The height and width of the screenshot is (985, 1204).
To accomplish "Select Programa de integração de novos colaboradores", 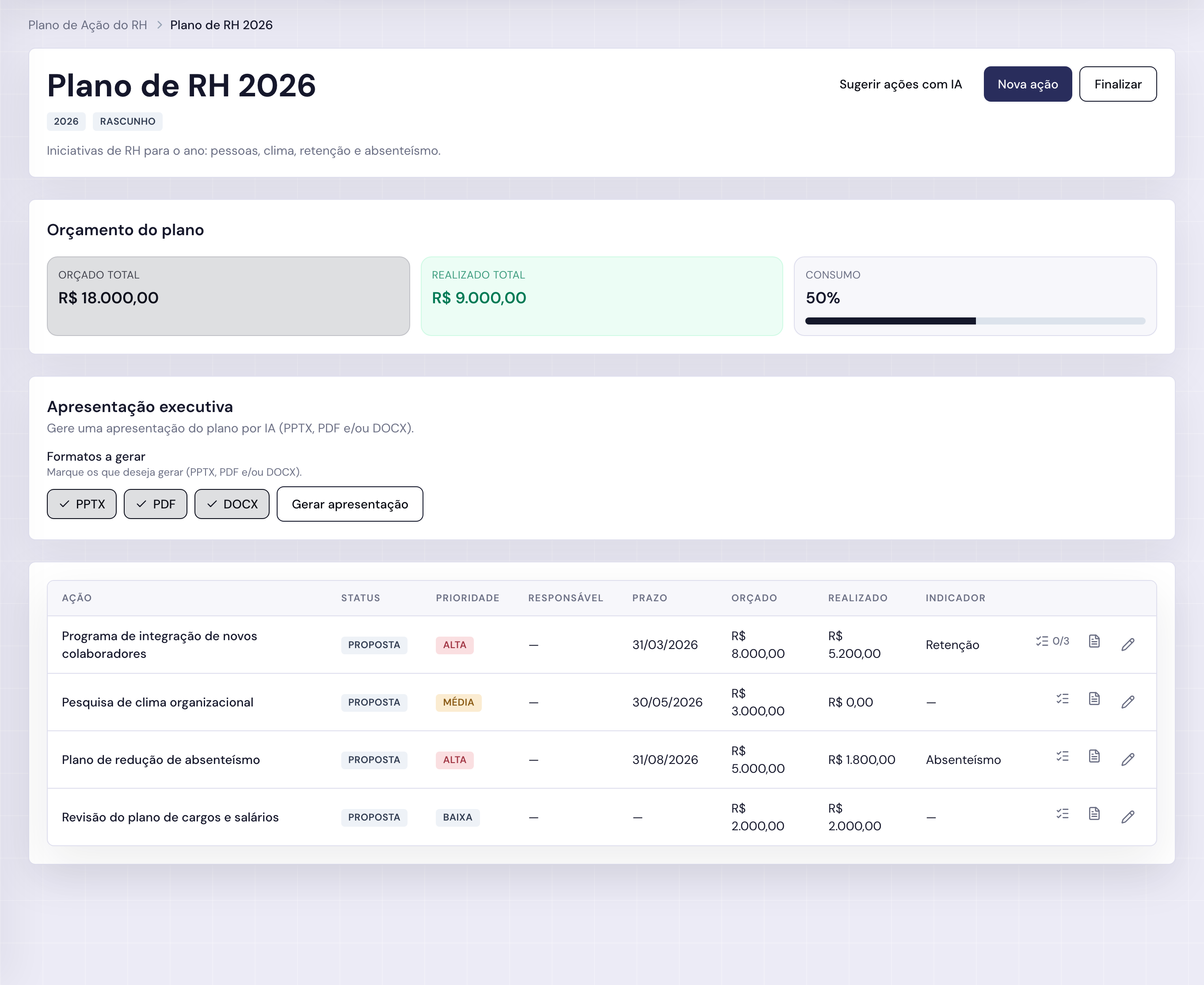I will 160,645.
